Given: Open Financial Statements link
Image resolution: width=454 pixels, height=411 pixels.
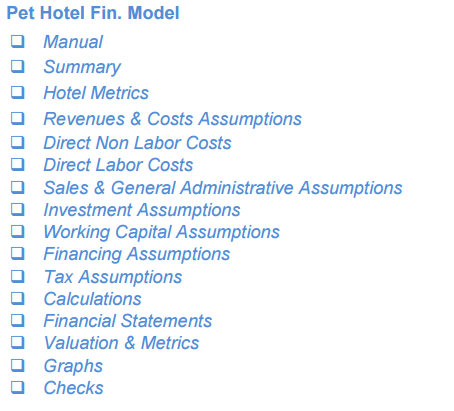Looking at the screenshot, I should click(x=128, y=321).
